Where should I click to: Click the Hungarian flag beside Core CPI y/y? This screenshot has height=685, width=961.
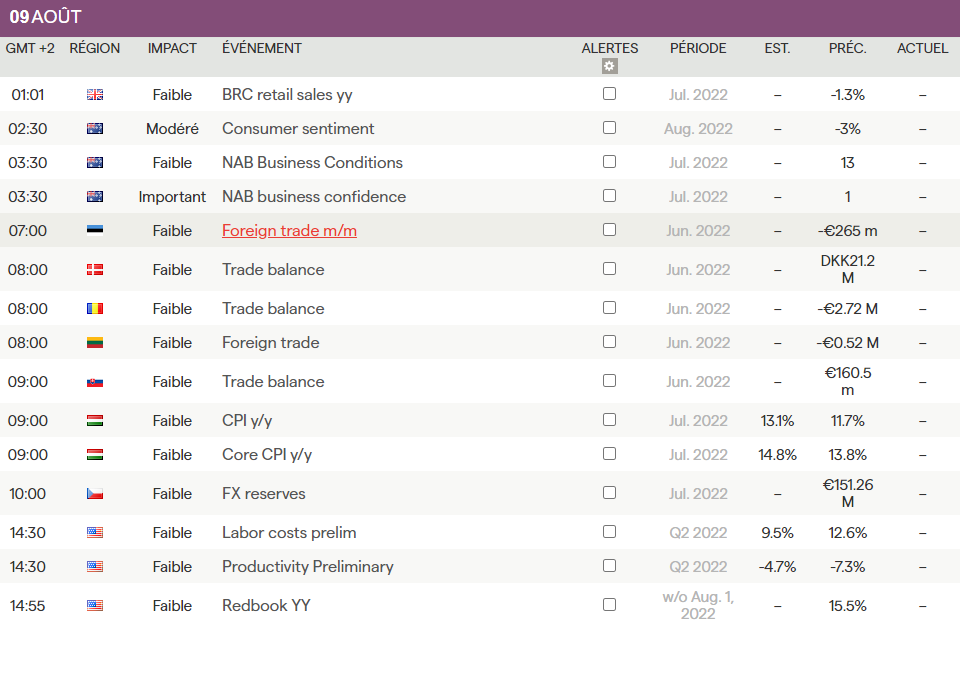point(95,455)
